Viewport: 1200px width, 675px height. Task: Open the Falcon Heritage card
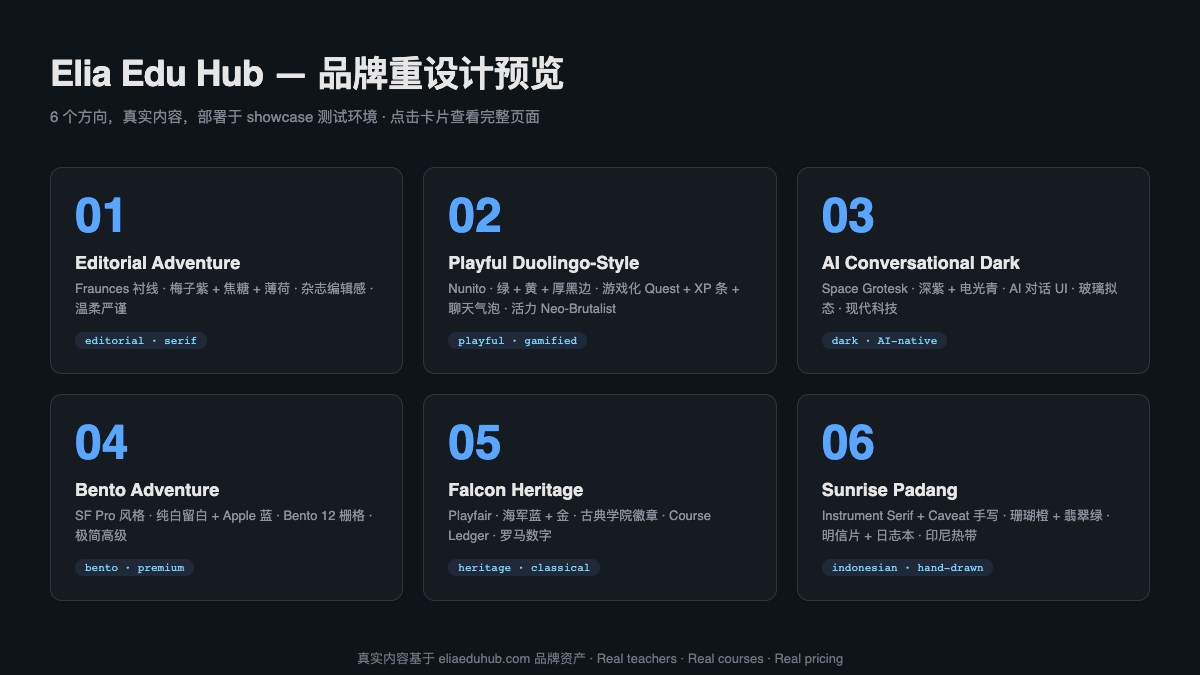pyautogui.click(x=600, y=497)
